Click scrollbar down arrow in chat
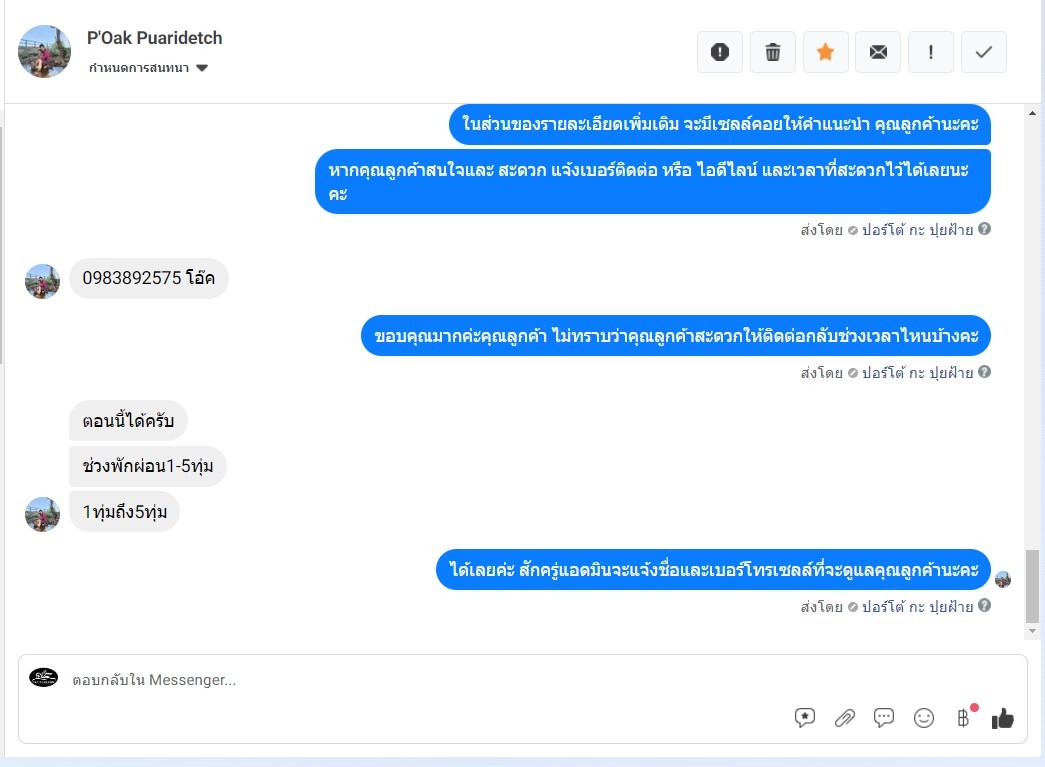This screenshot has height=767, width=1045. [1032, 630]
